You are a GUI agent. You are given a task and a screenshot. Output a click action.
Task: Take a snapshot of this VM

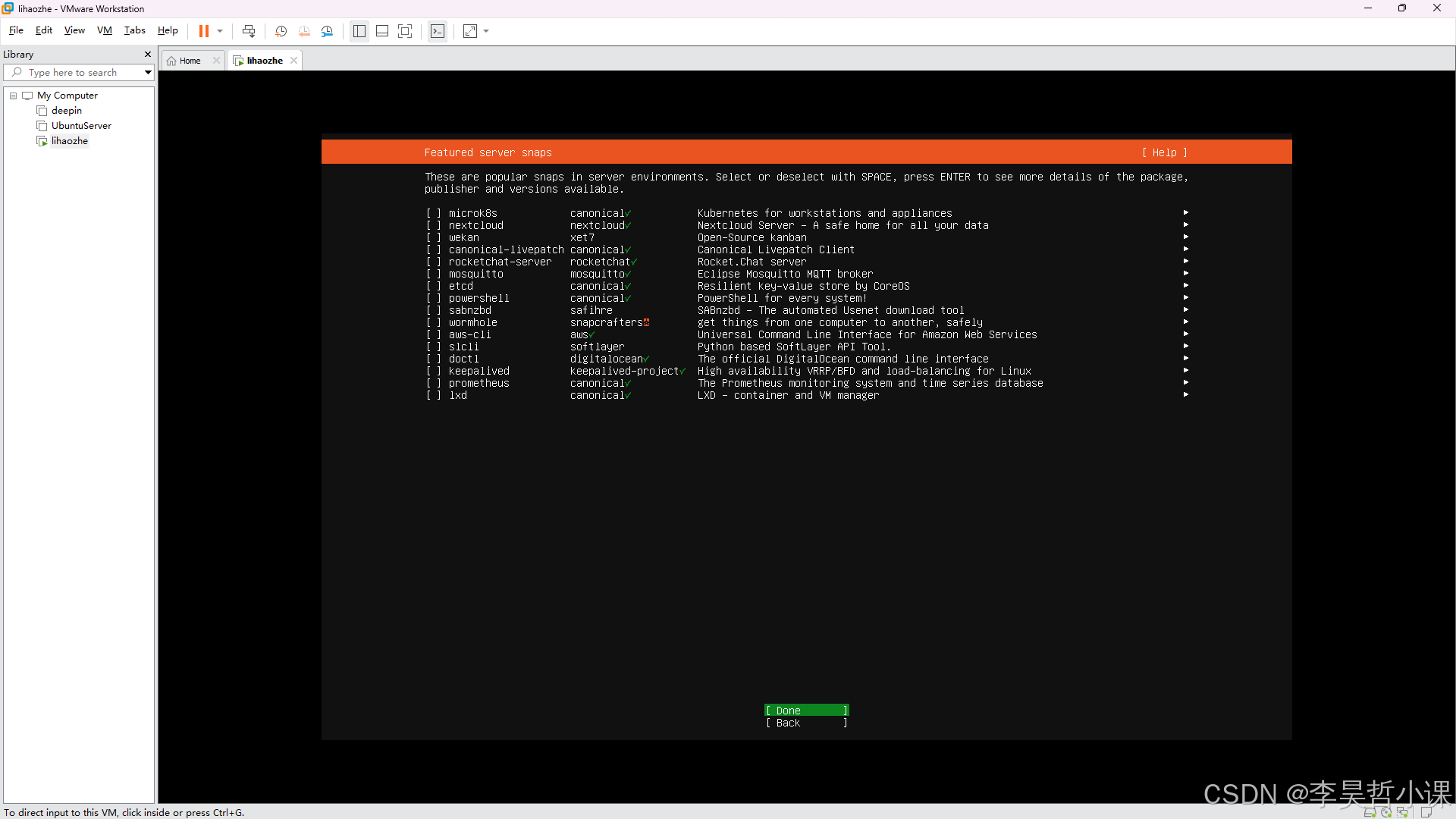pos(281,31)
